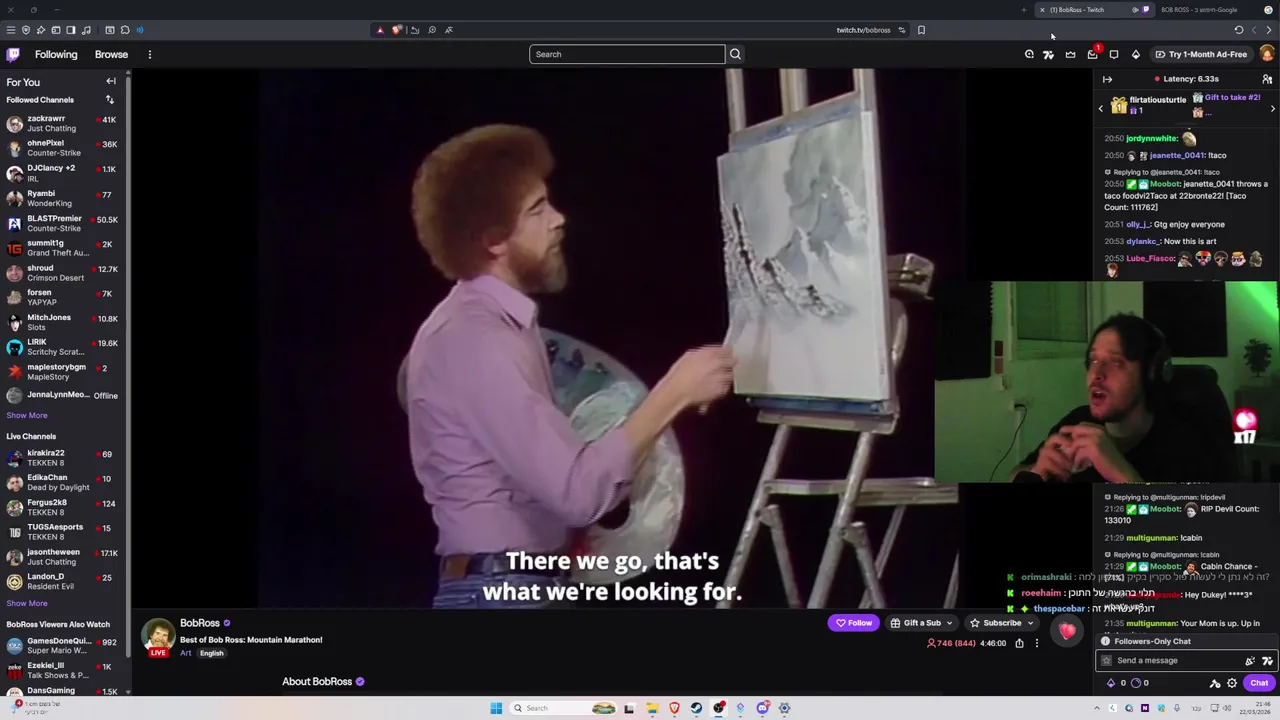Focus the Twitch search field

627,54
